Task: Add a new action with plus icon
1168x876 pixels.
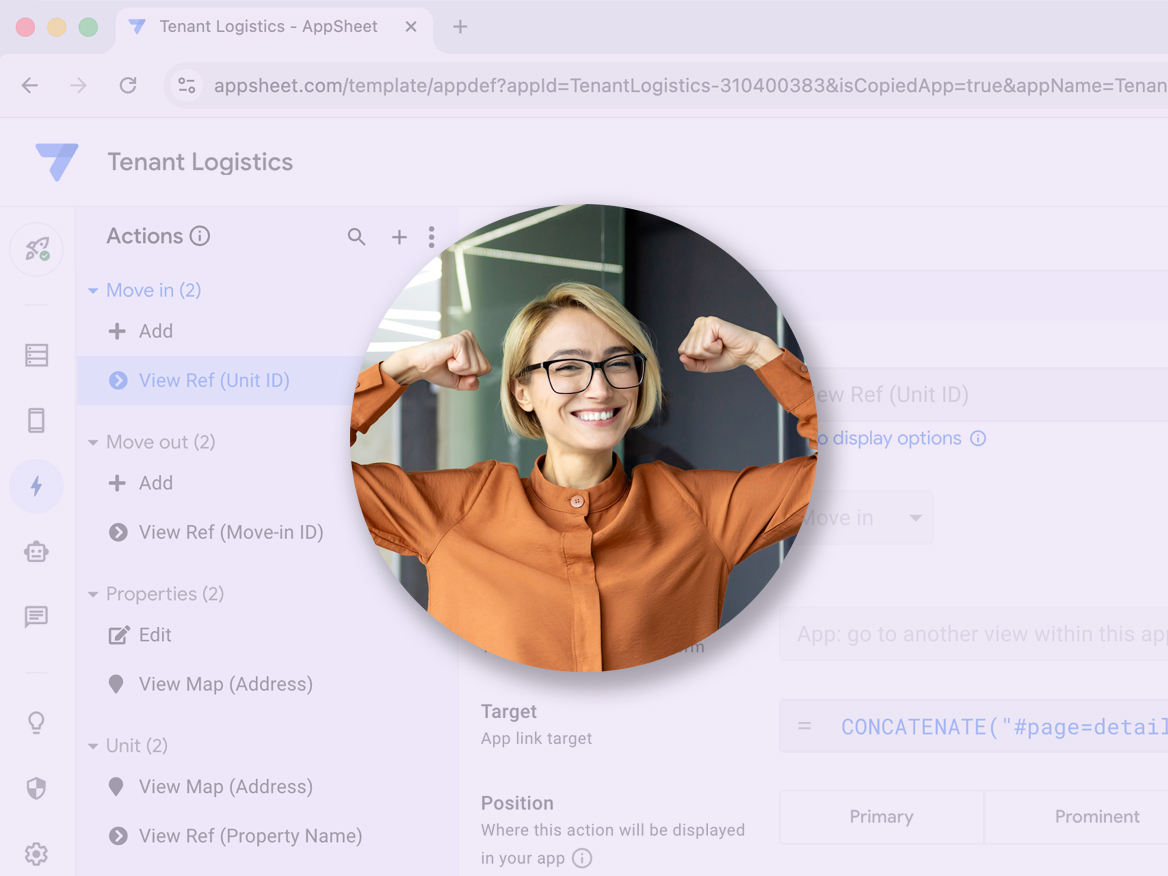Action: [399, 237]
